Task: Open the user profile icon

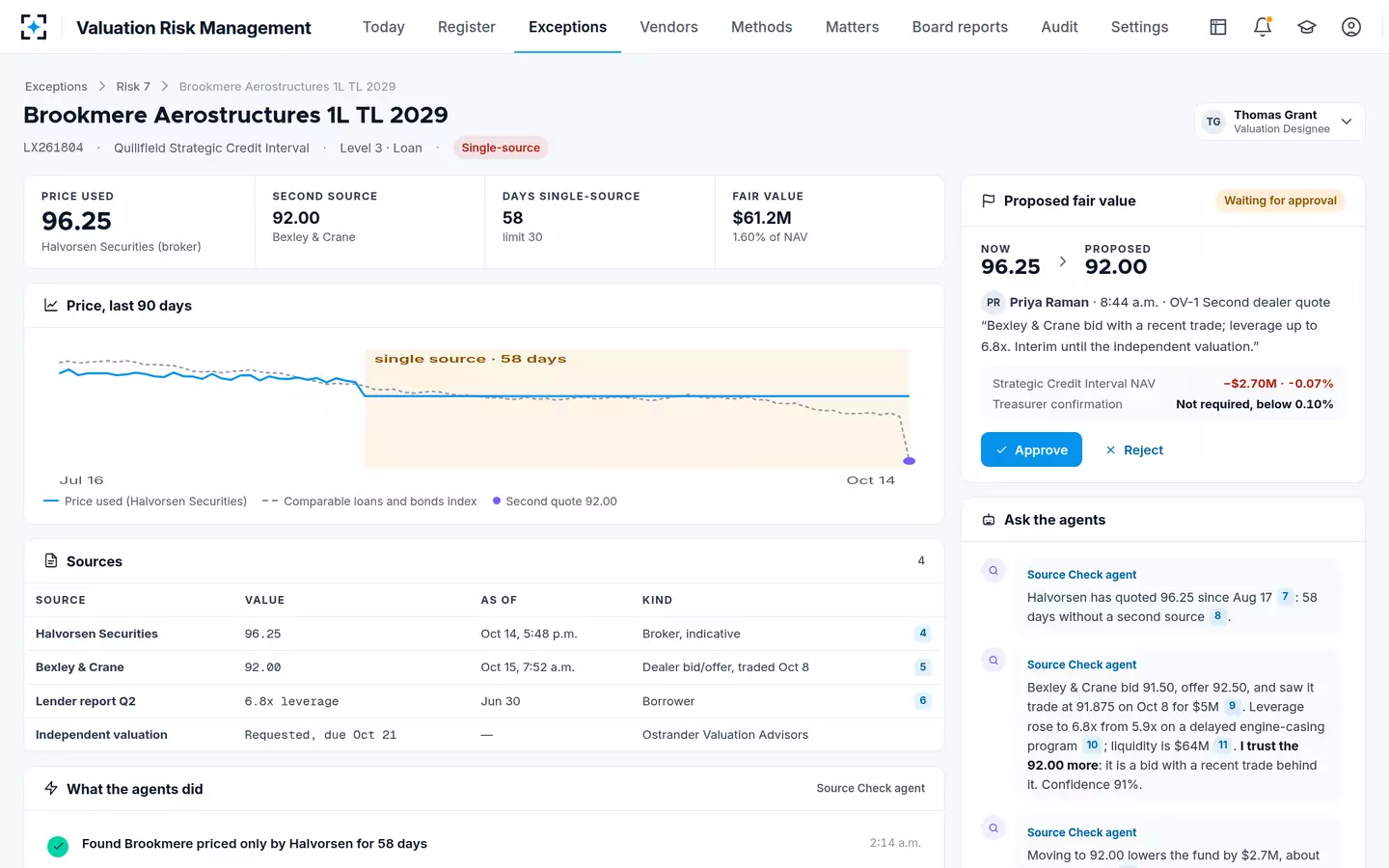Action: [1351, 27]
